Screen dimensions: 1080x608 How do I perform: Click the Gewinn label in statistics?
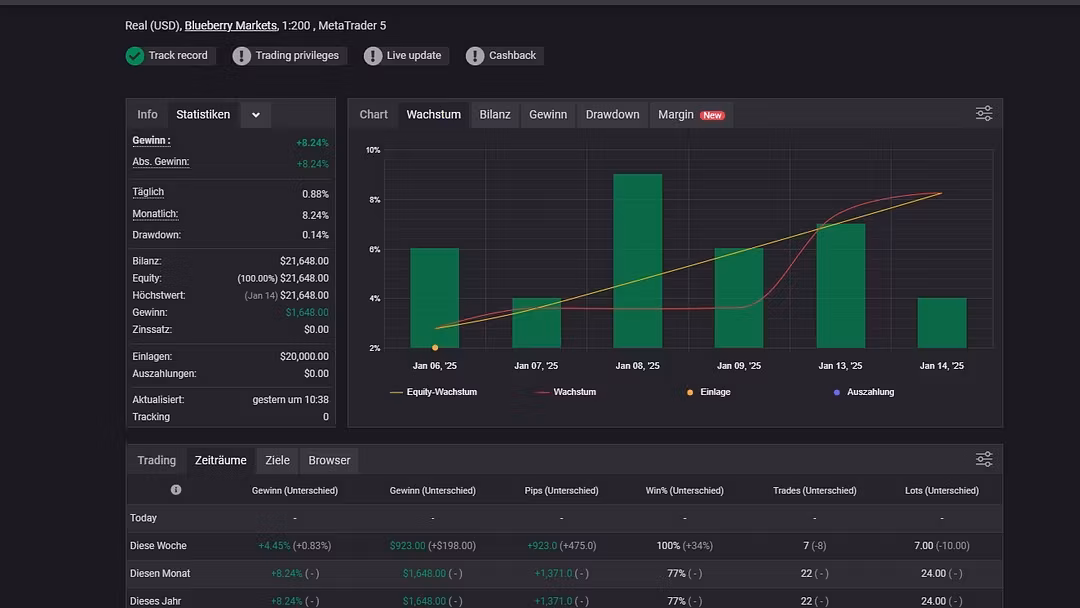pos(151,141)
